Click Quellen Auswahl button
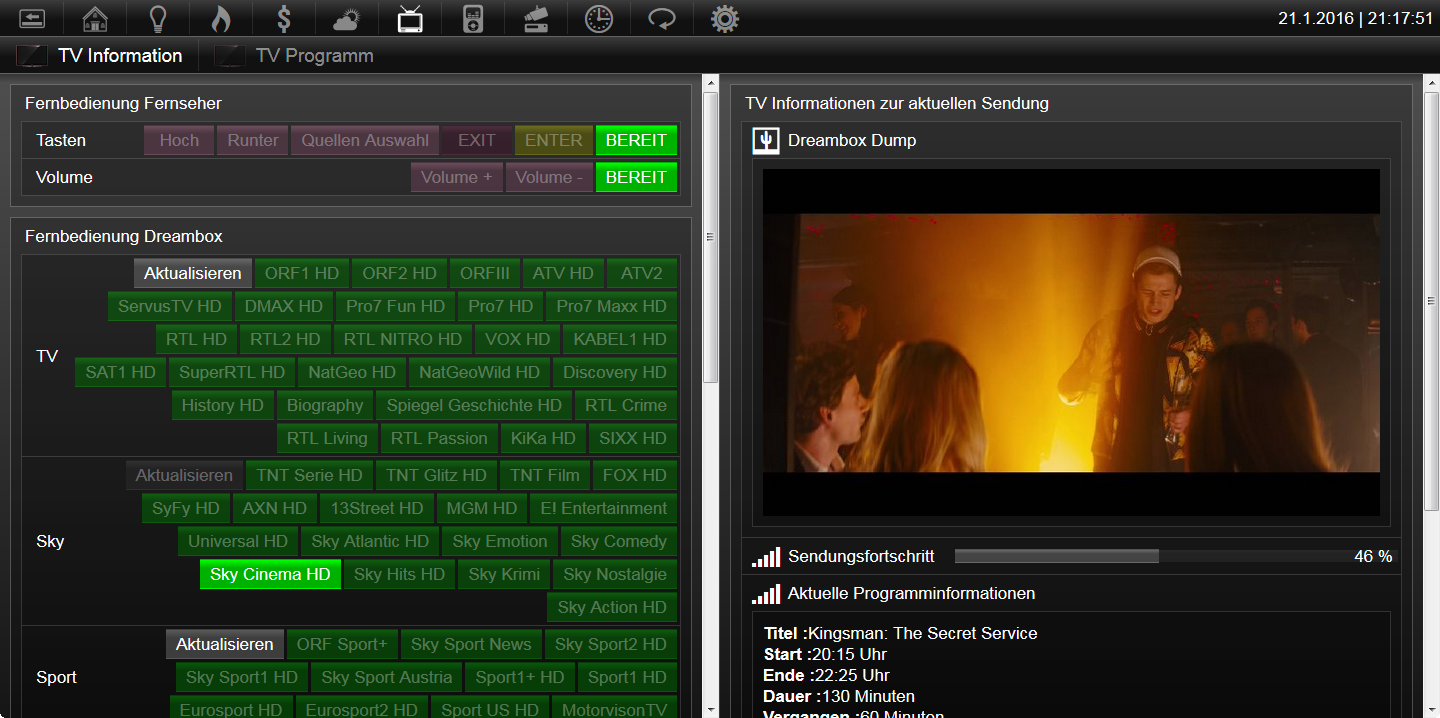Image resolution: width=1440 pixels, height=718 pixels. click(365, 141)
